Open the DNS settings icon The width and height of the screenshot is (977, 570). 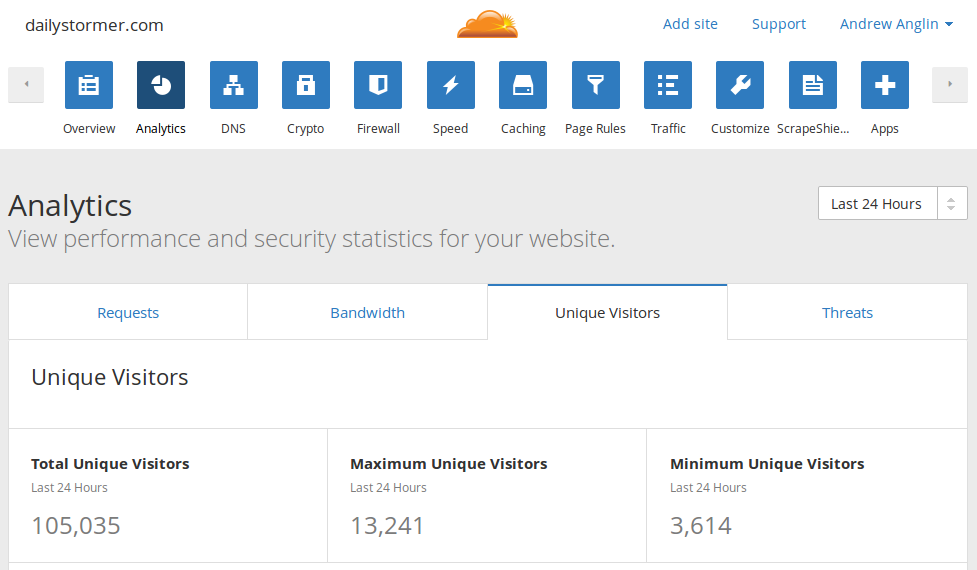pyautogui.click(x=233, y=85)
